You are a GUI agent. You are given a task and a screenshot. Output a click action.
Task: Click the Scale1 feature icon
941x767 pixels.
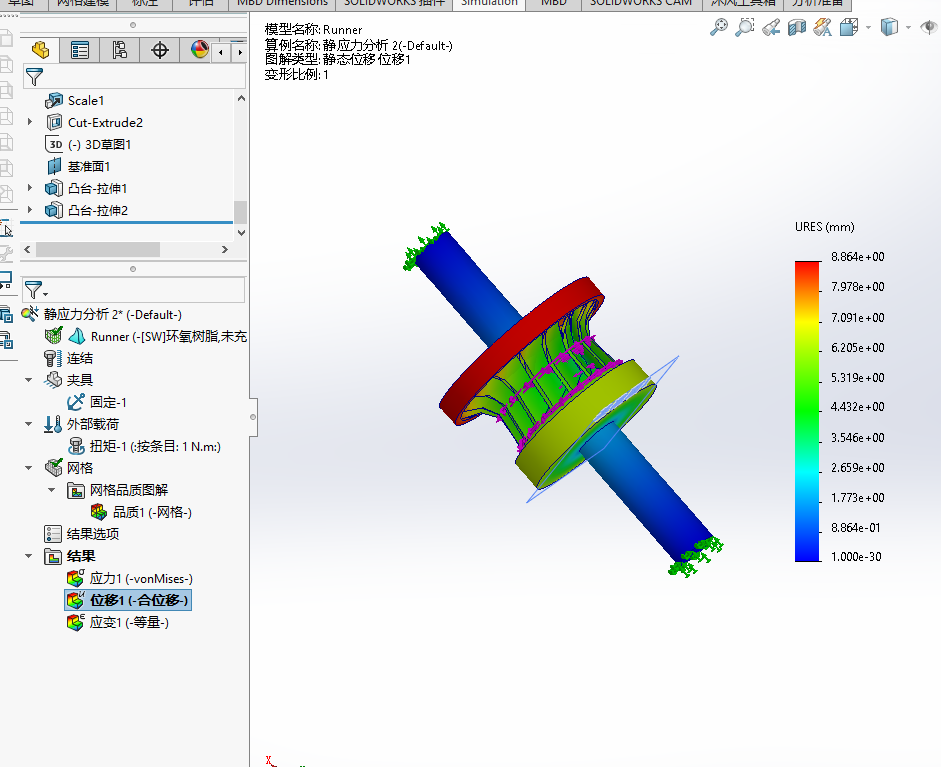point(54,100)
